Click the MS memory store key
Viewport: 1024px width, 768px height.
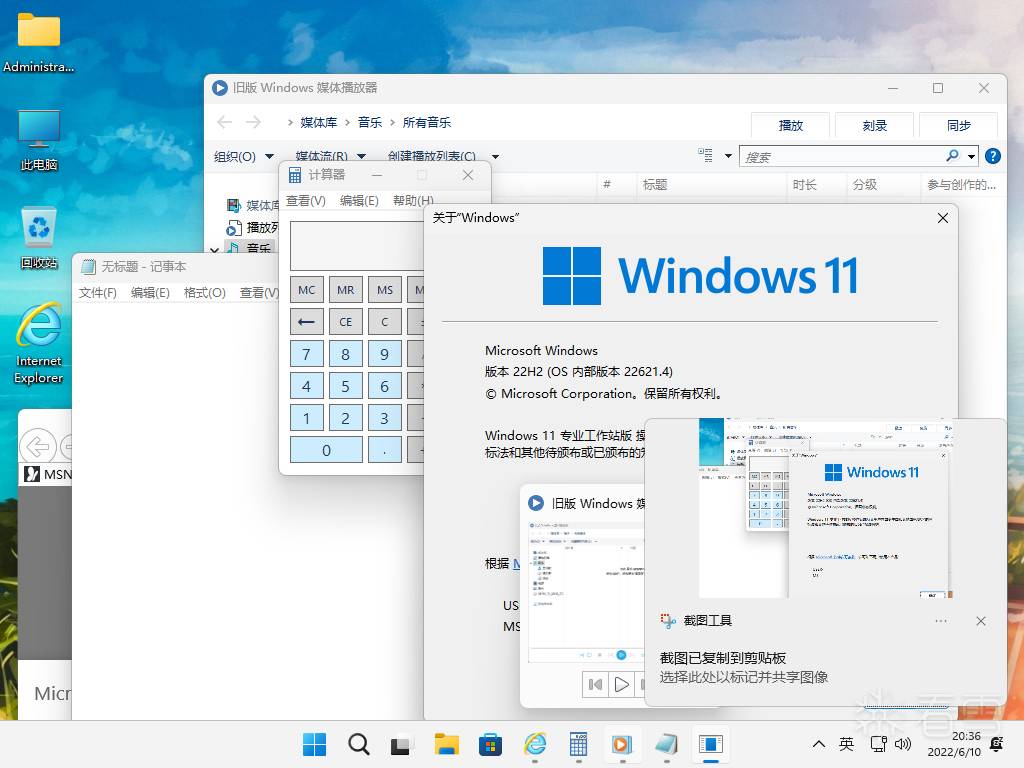point(385,290)
